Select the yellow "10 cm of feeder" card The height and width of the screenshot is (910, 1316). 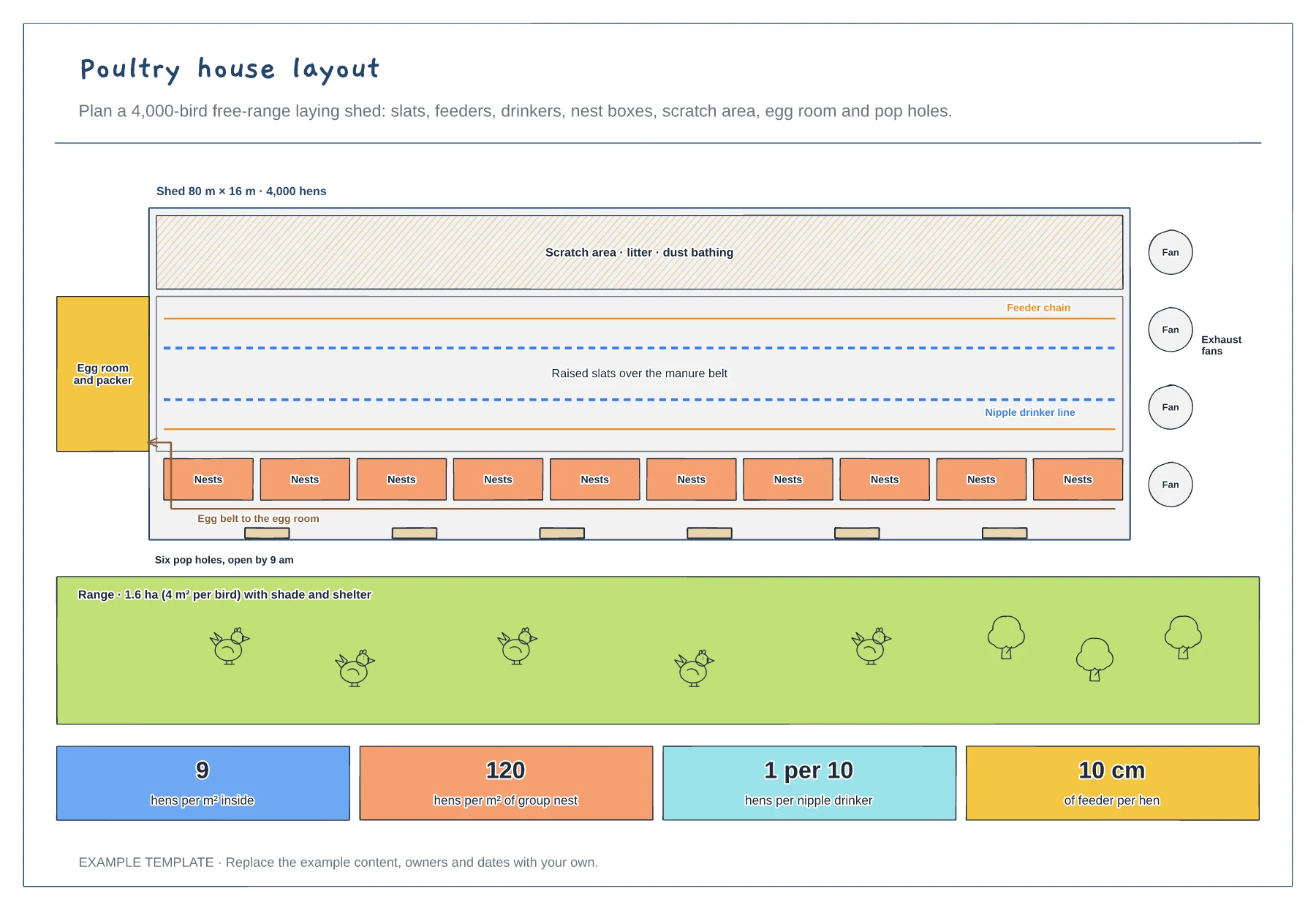pos(1112,783)
